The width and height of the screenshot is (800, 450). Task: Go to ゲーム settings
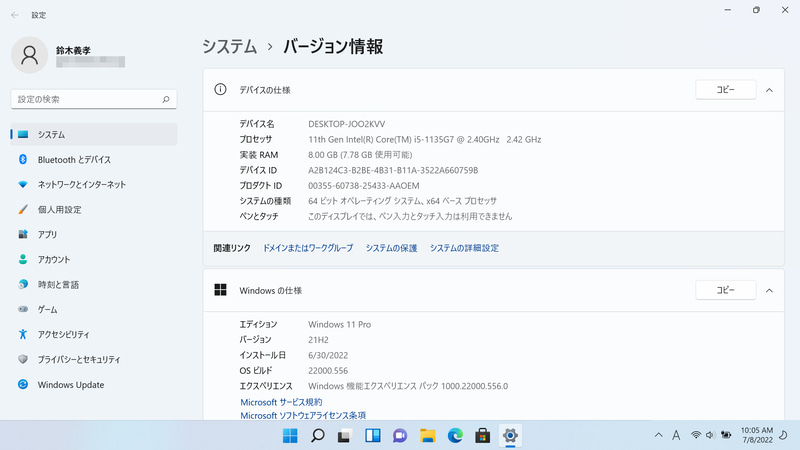point(94,309)
